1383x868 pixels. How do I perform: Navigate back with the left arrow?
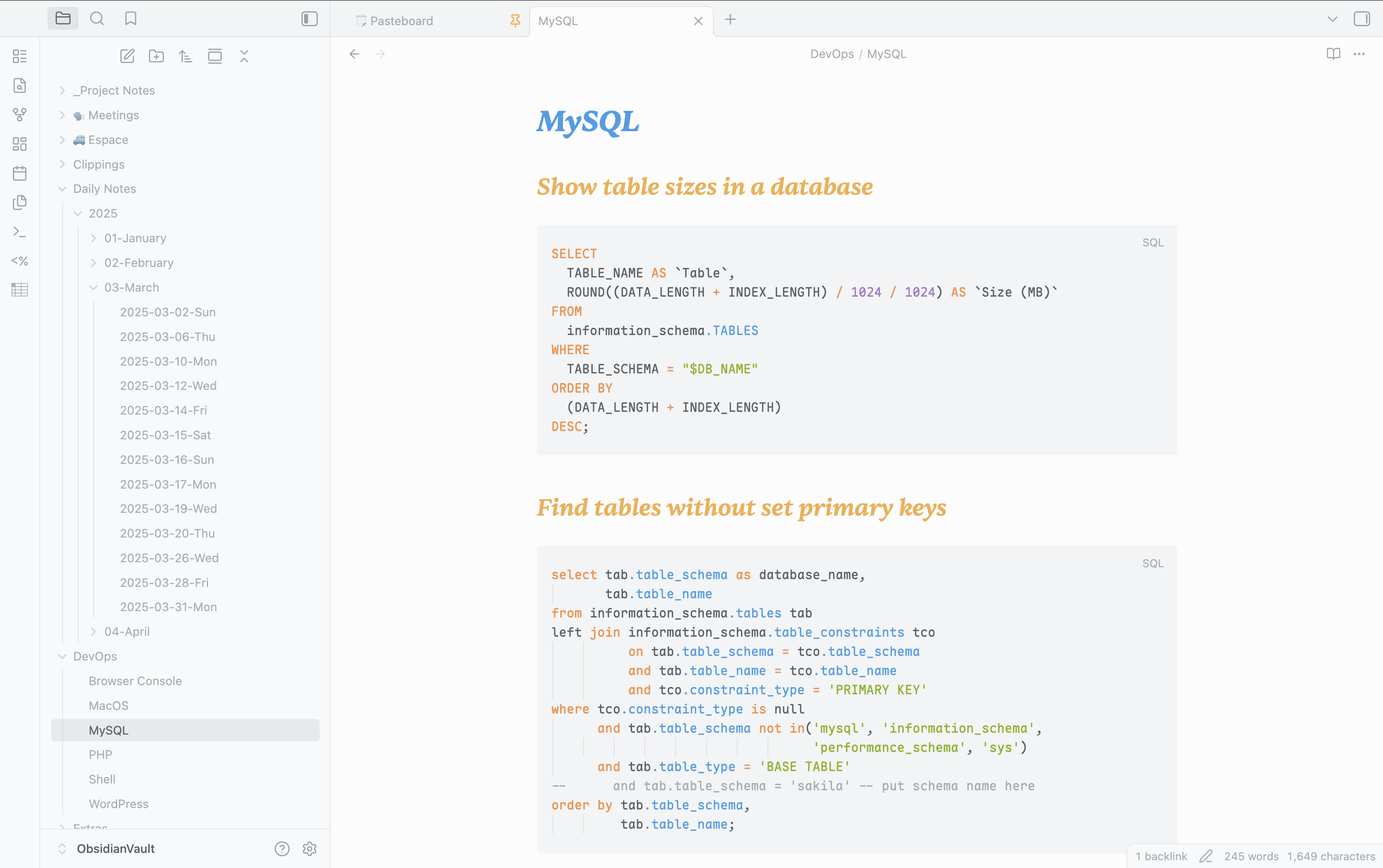354,54
